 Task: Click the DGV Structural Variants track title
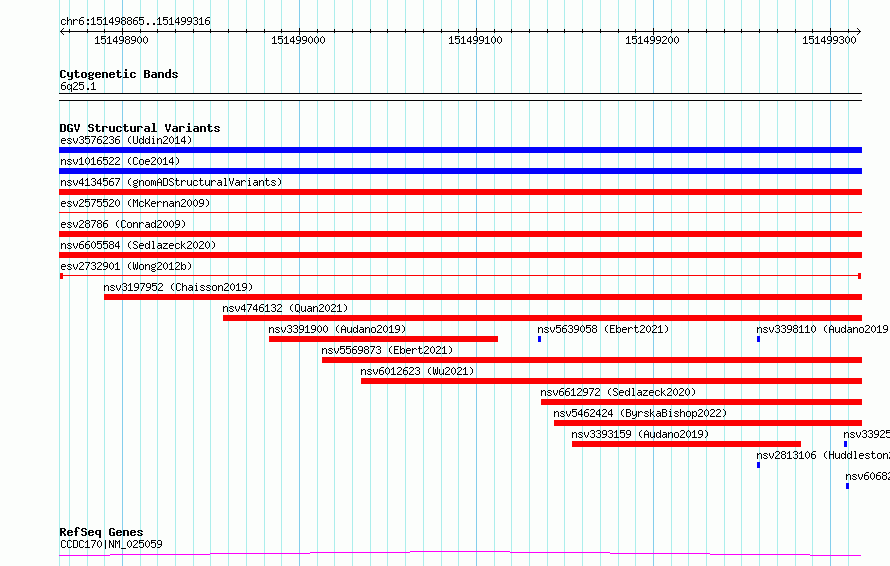pyautogui.click(x=140, y=128)
